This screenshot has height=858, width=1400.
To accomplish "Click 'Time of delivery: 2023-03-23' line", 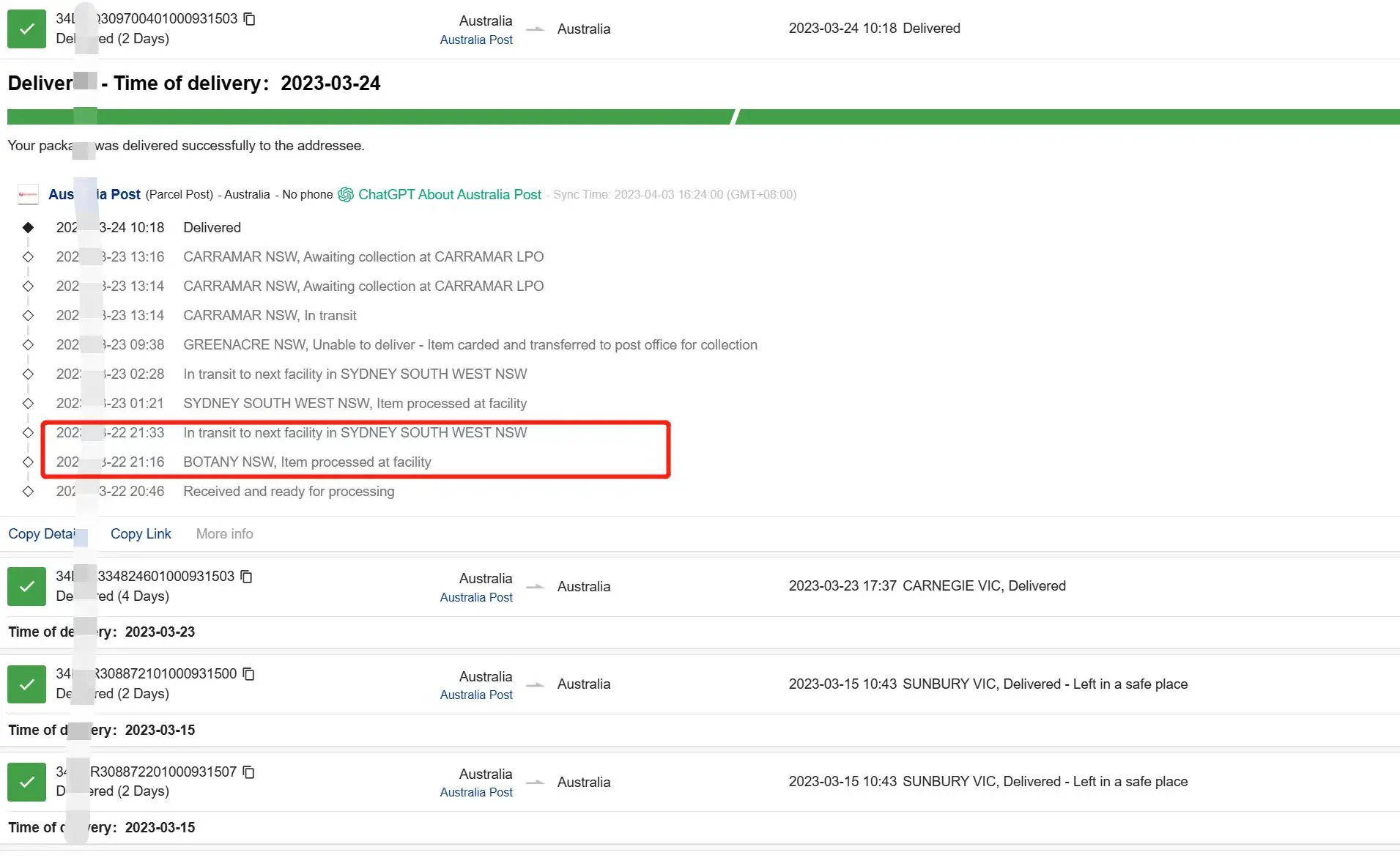I will point(102,632).
